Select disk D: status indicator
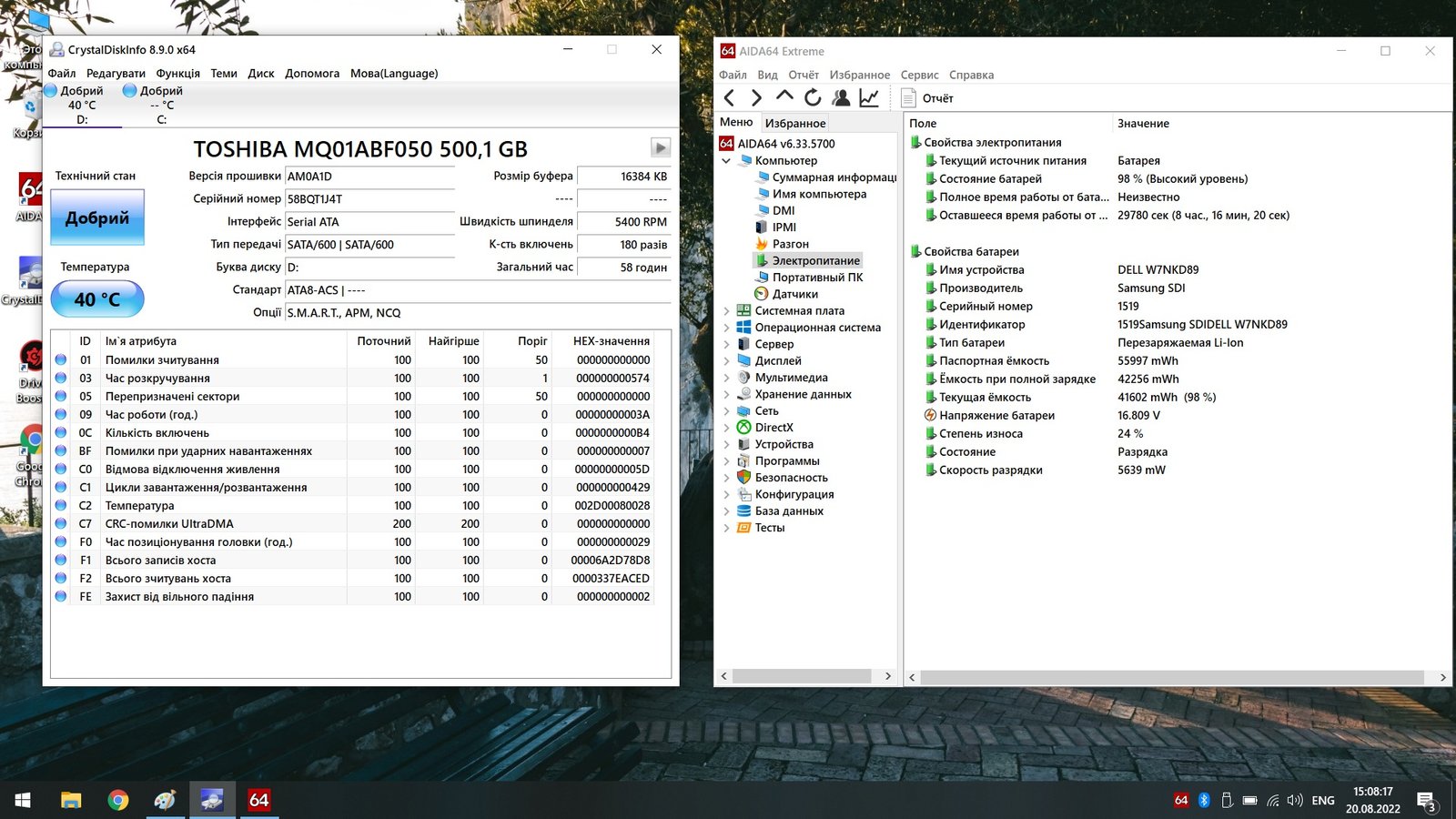Screen dimensions: 1456x819 [x=82, y=105]
